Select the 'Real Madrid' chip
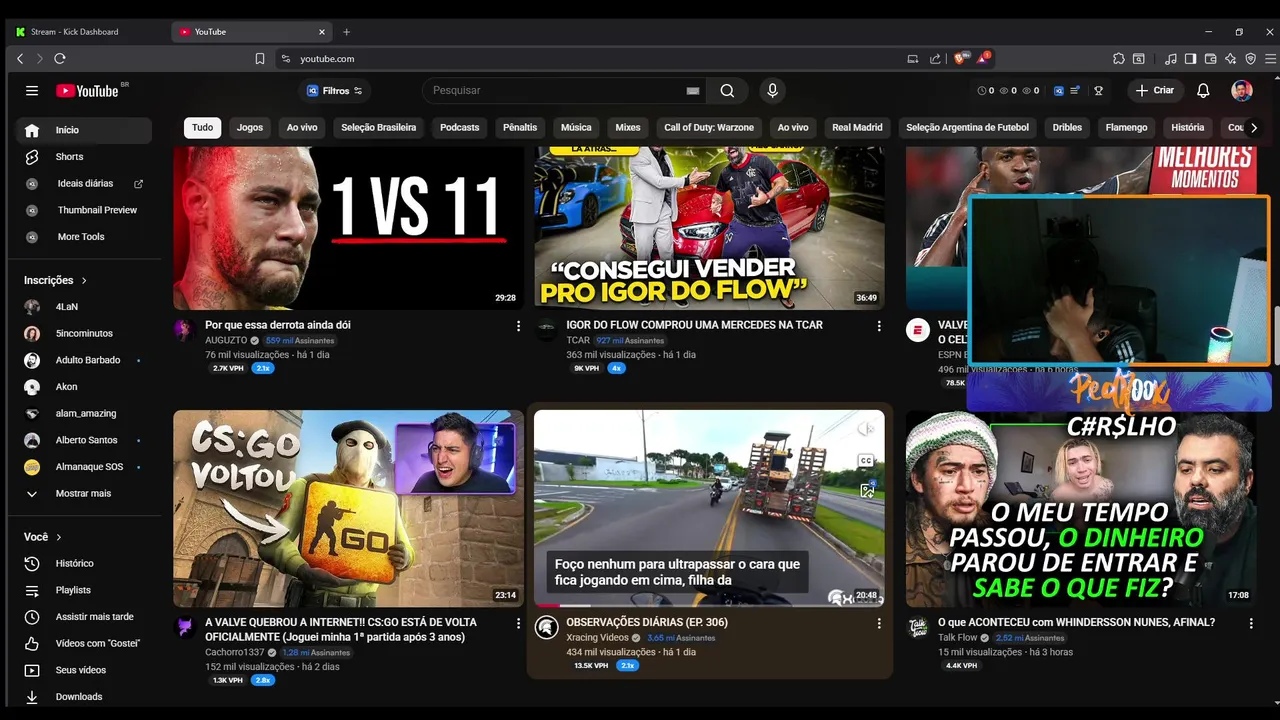Image resolution: width=1280 pixels, height=720 pixels. 857,128
